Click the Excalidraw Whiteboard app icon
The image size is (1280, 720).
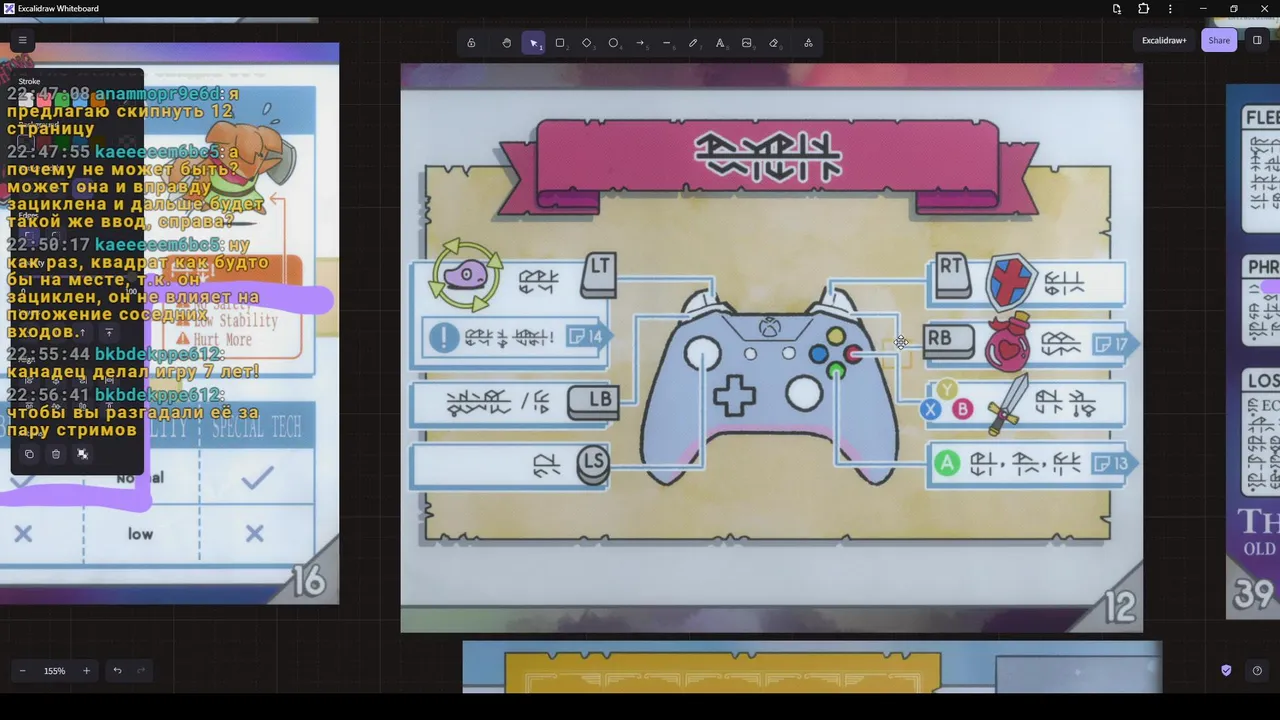click(x=9, y=9)
